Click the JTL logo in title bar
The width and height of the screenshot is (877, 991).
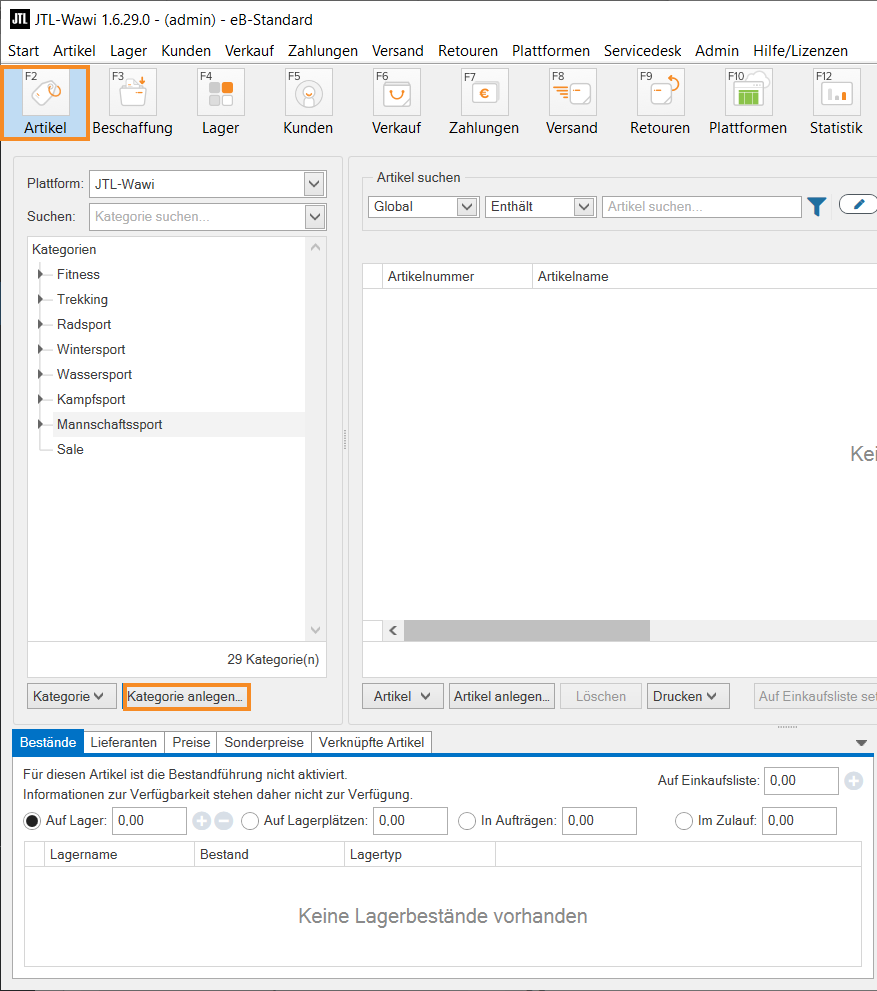click(20, 19)
